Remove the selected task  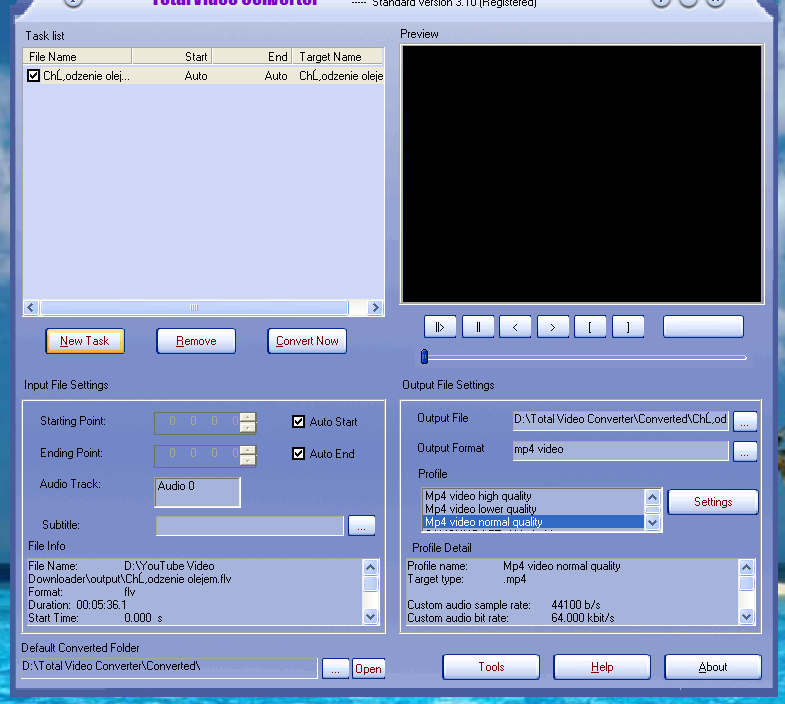196,341
